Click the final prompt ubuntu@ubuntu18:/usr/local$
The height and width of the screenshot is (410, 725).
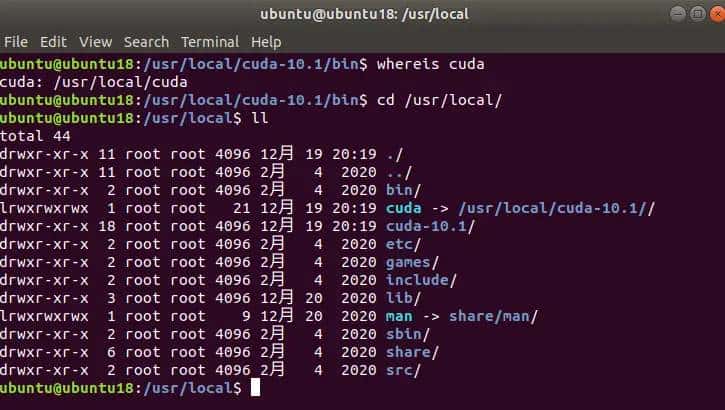(121, 388)
